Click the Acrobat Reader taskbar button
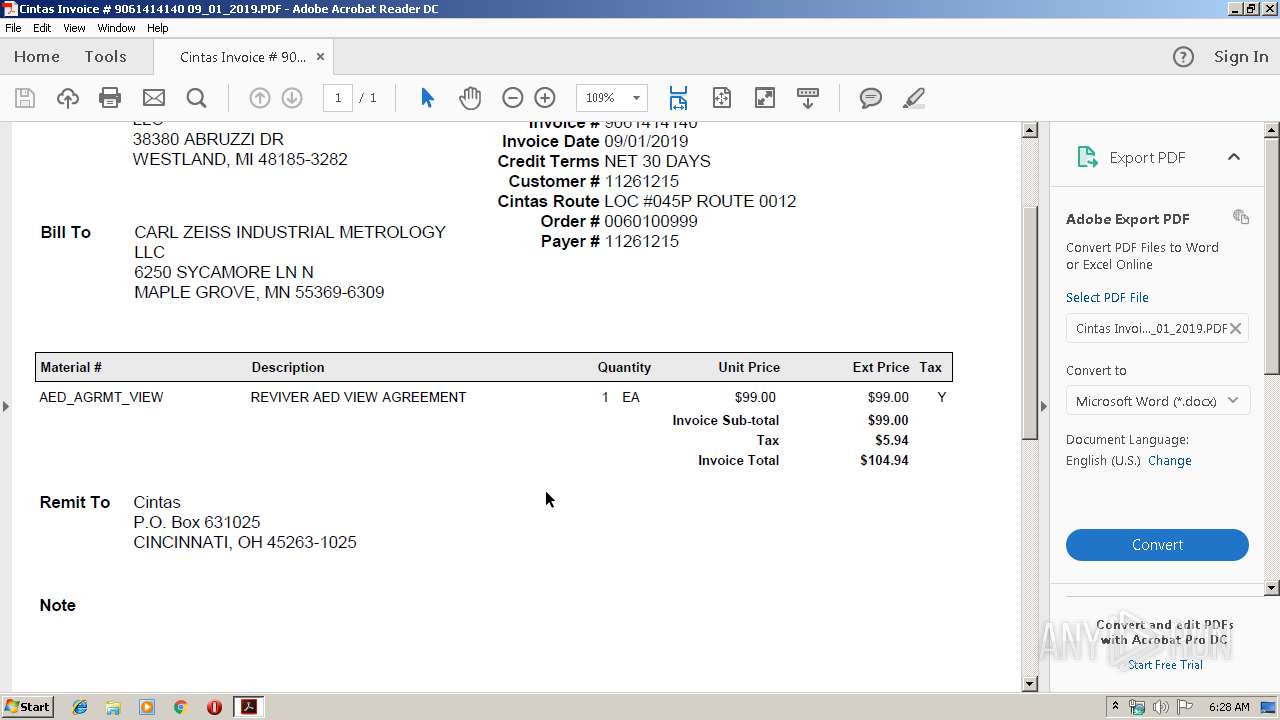1280x720 pixels. point(248,707)
